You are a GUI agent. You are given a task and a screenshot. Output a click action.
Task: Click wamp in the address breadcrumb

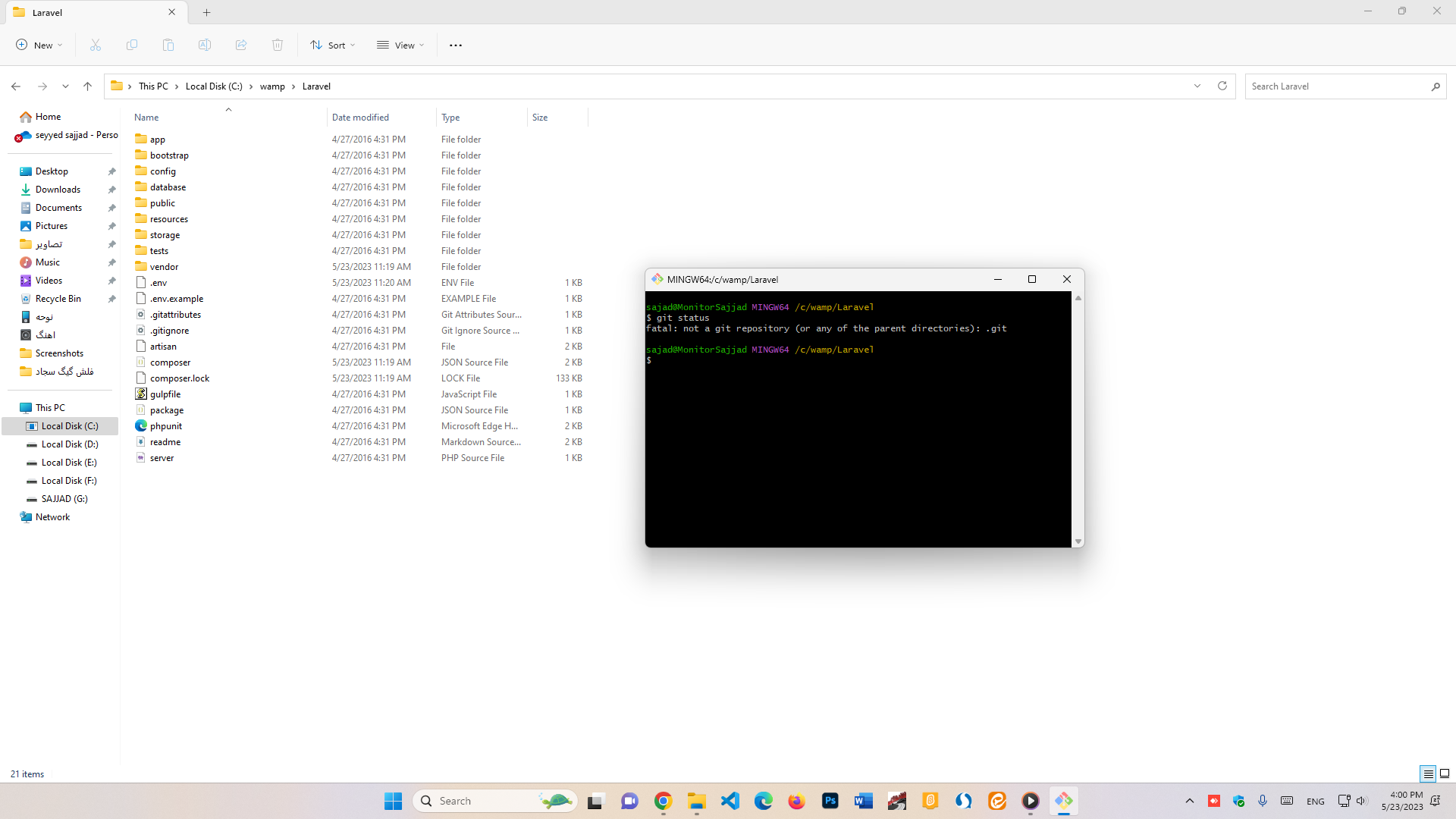tap(272, 86)
